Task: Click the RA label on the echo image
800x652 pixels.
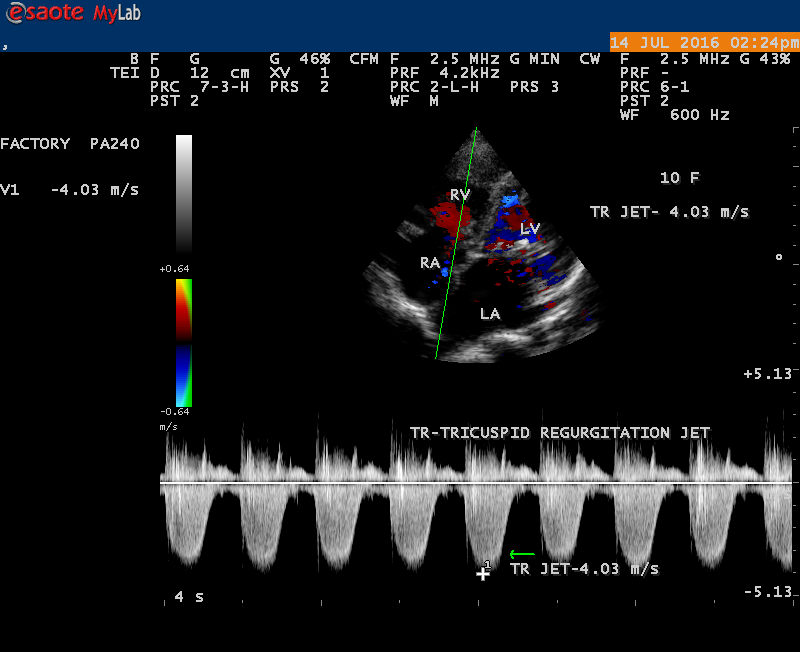Action: [430, 263]
